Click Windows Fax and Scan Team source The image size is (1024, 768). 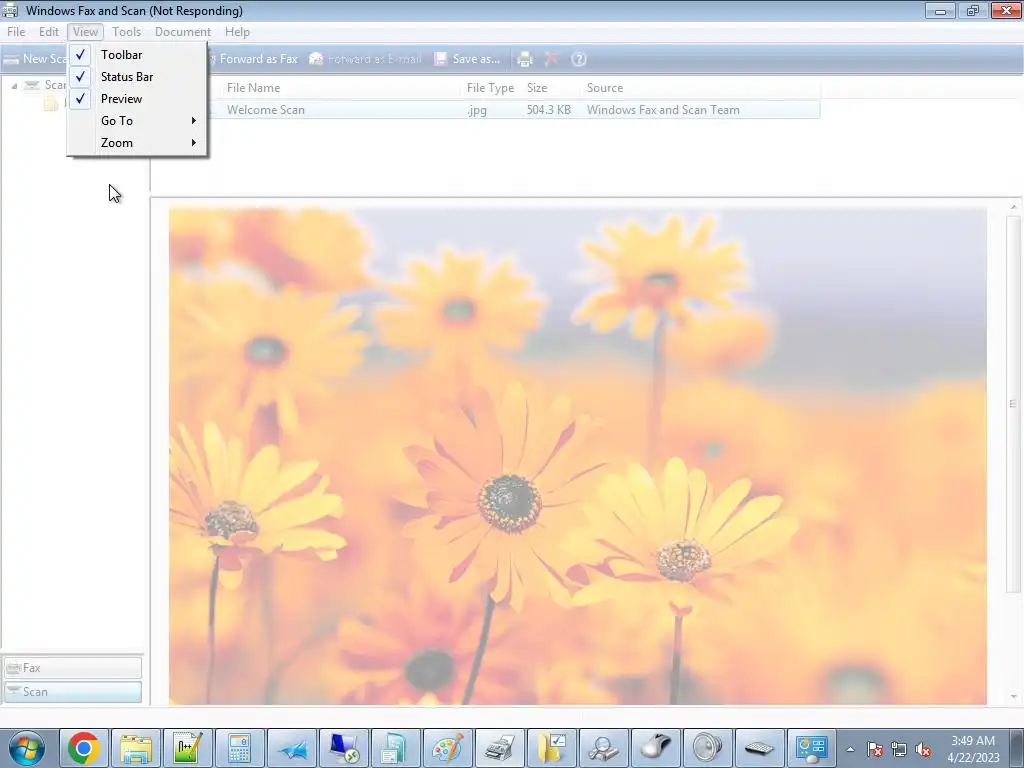(663, 110)
